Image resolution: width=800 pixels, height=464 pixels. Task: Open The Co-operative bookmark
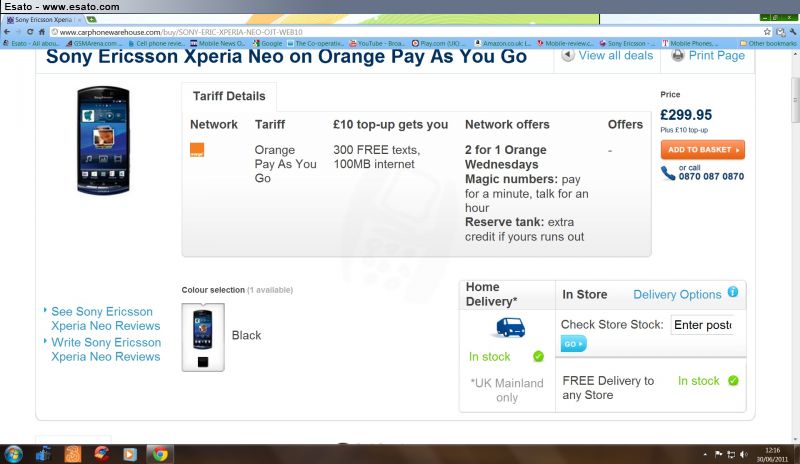pyautogui.click(x=315, y=43)
